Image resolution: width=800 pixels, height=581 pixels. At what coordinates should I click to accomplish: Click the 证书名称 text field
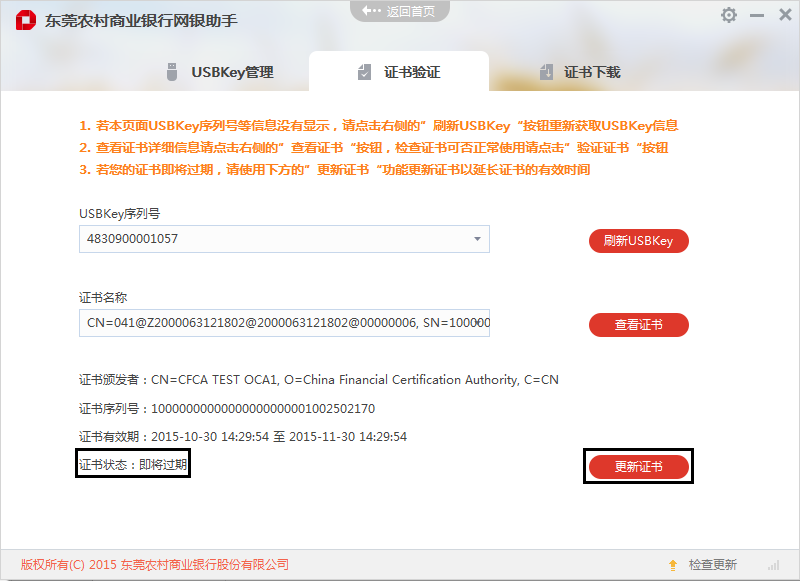(284, 323)
